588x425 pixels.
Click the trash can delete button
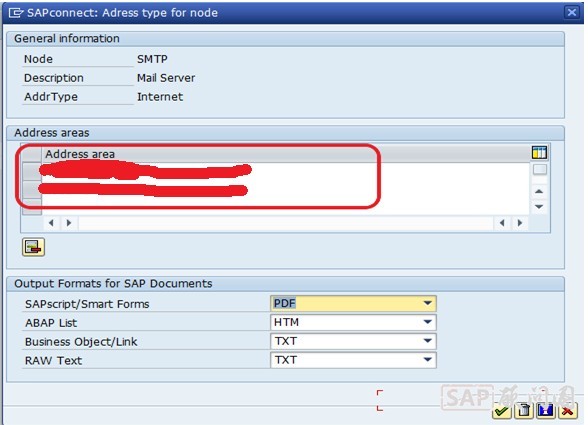tap(524, 411)
